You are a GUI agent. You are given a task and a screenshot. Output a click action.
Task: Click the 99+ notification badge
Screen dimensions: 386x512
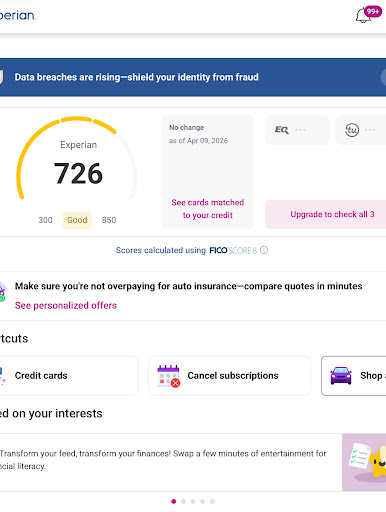click(373, 12)
